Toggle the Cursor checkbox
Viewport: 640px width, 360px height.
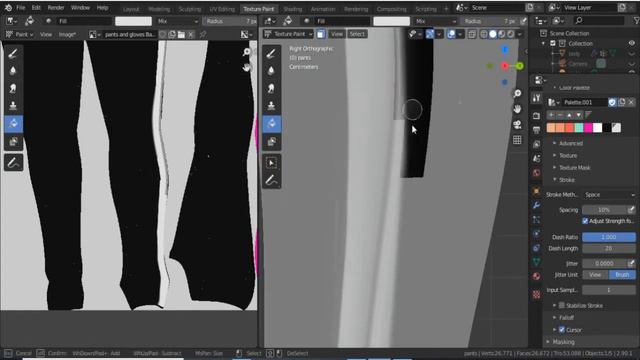pos(562,329)
